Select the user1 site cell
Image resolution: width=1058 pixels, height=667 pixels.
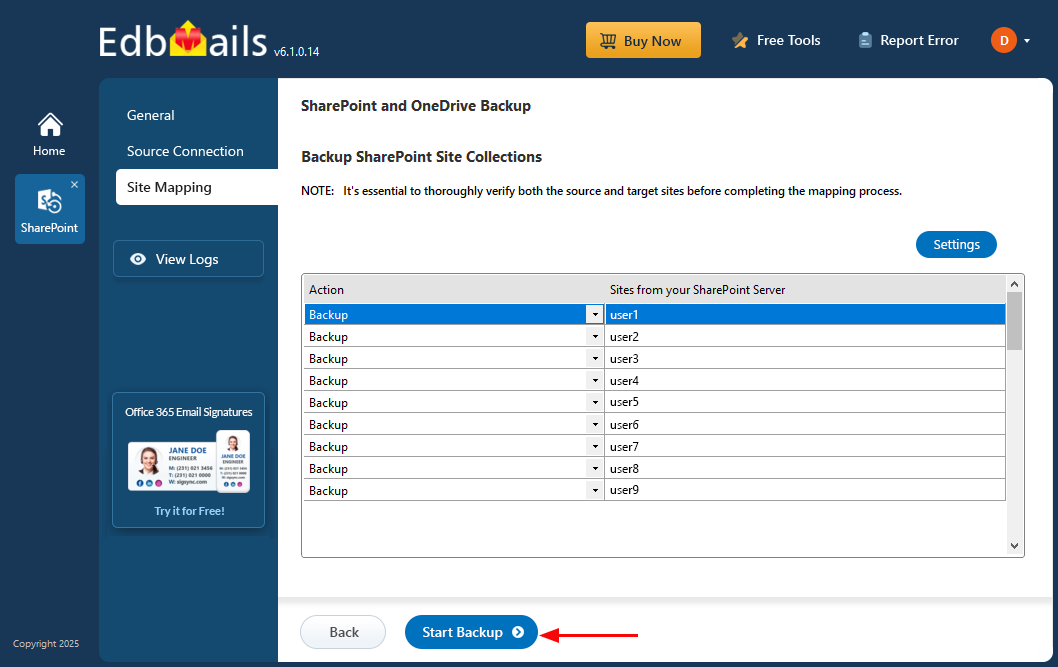point(805,315)
